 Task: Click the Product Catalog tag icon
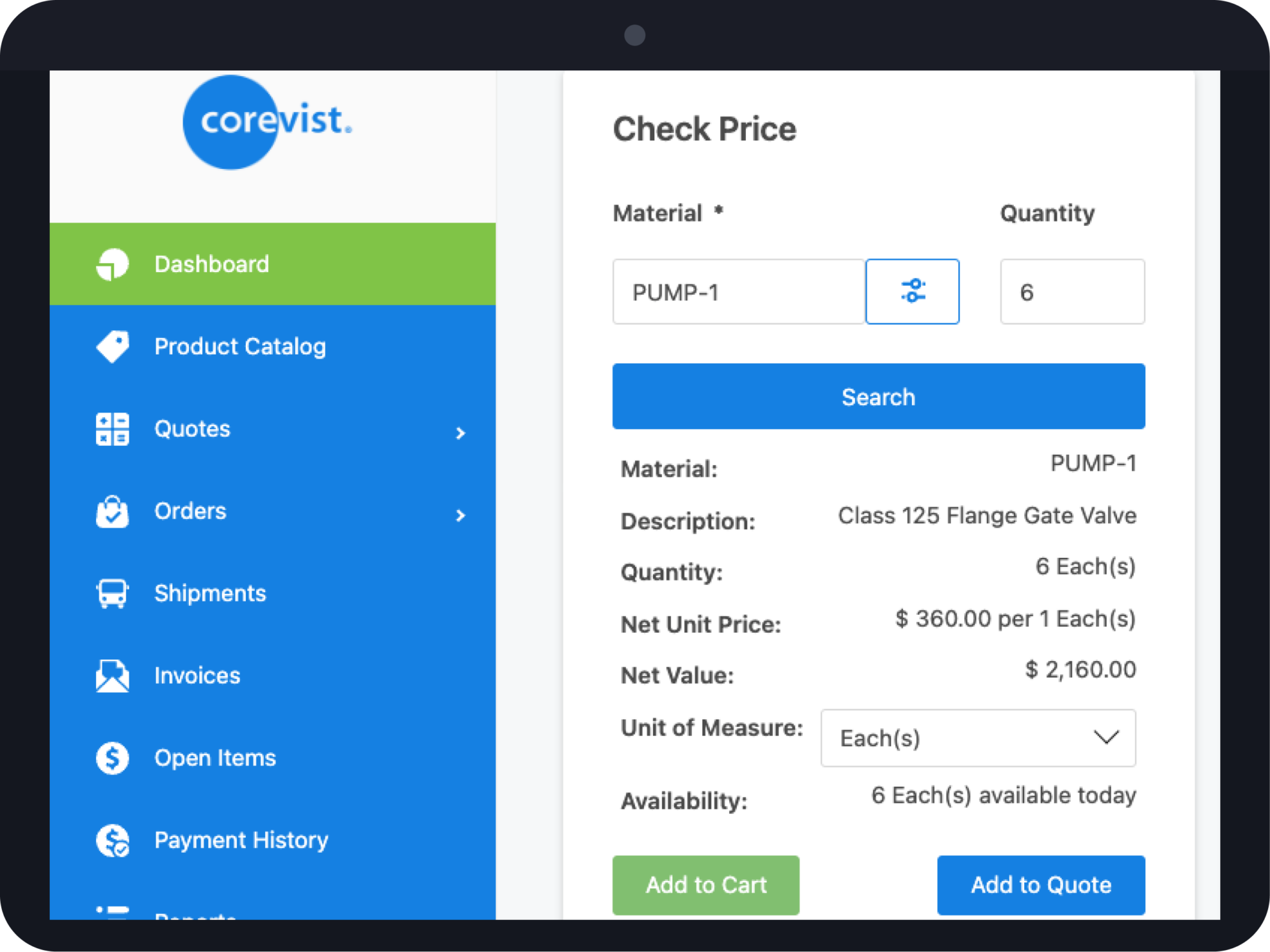coord(113,347)
